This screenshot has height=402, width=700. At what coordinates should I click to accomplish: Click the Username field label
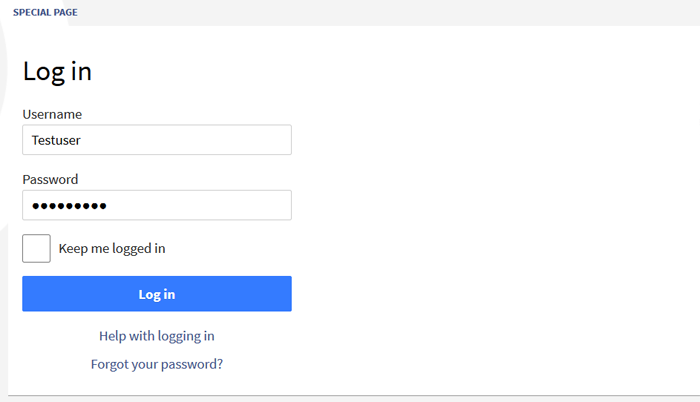pyautogui.click(x=52, y=114)
